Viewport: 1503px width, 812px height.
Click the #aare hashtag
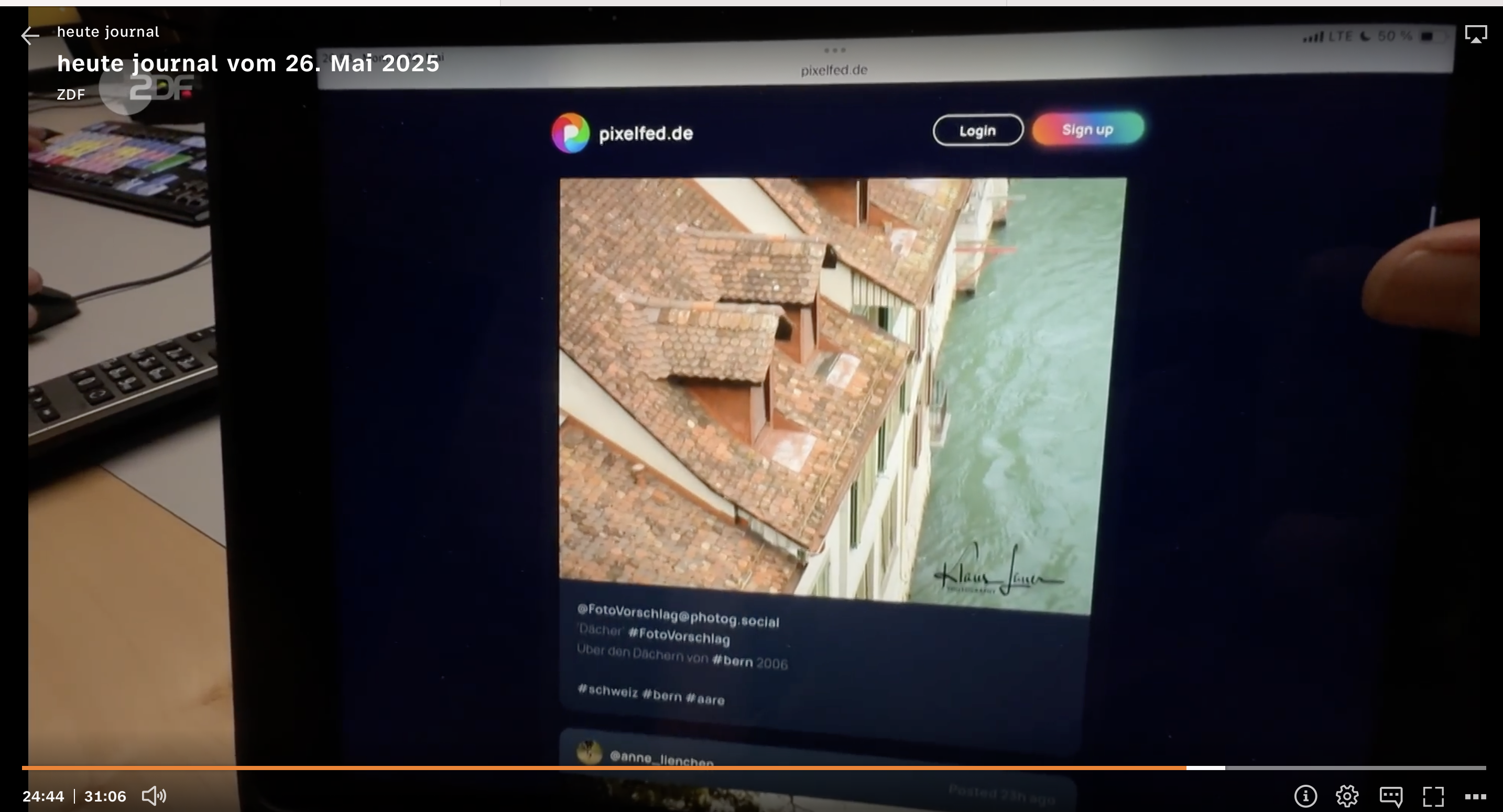coord(705,698)
